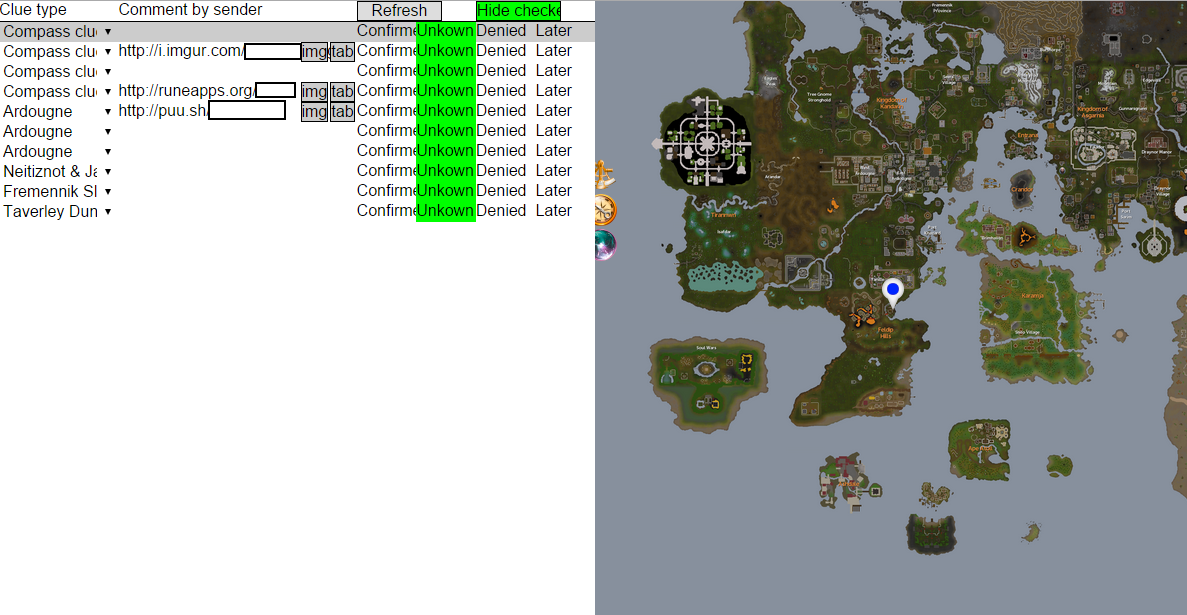The width and height of the screenshot is (1187, 615).
Task: Click the blue location marker on the map
Action: point(893,292)
